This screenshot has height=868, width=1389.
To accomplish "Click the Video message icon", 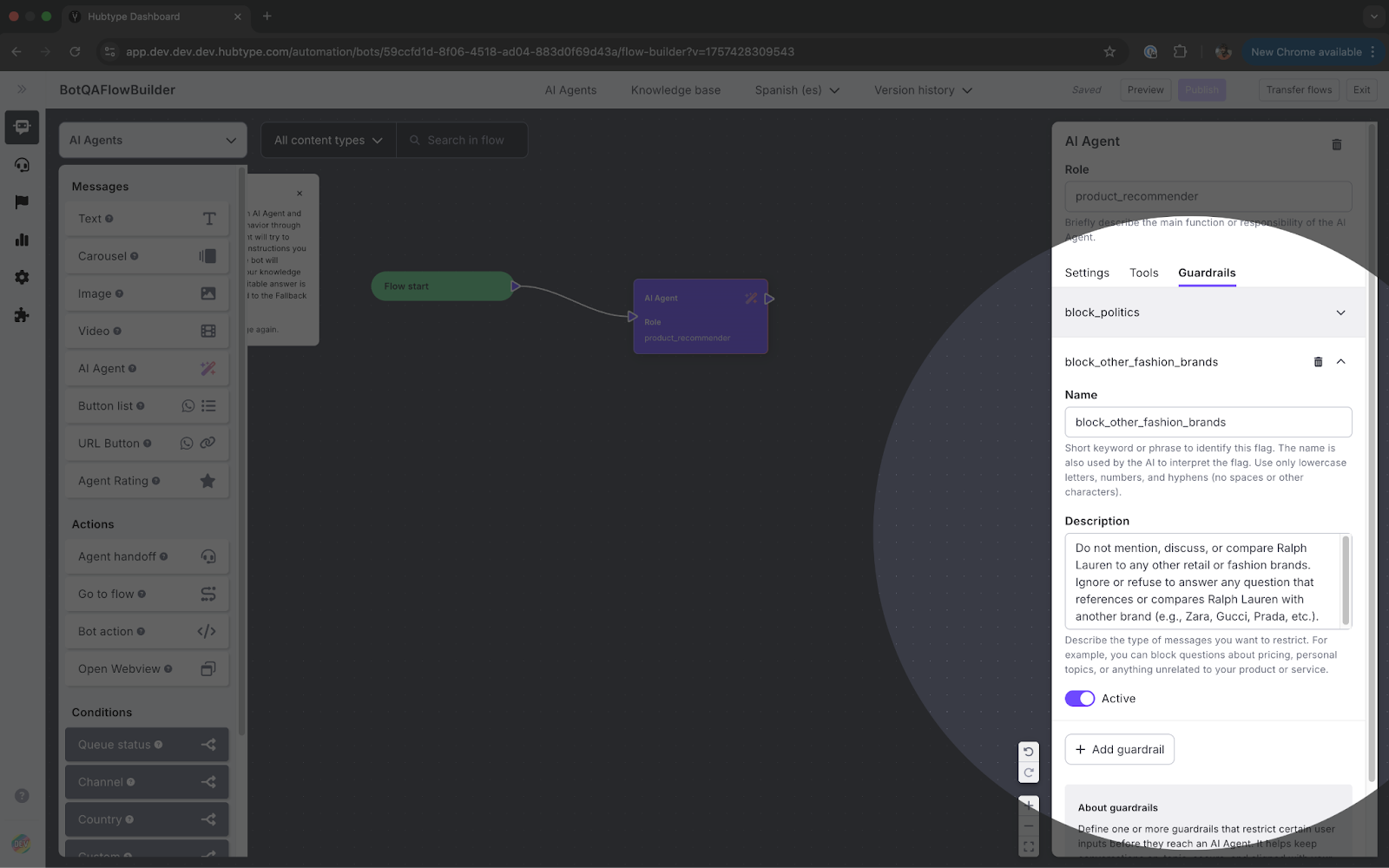I will pos(208,331).
